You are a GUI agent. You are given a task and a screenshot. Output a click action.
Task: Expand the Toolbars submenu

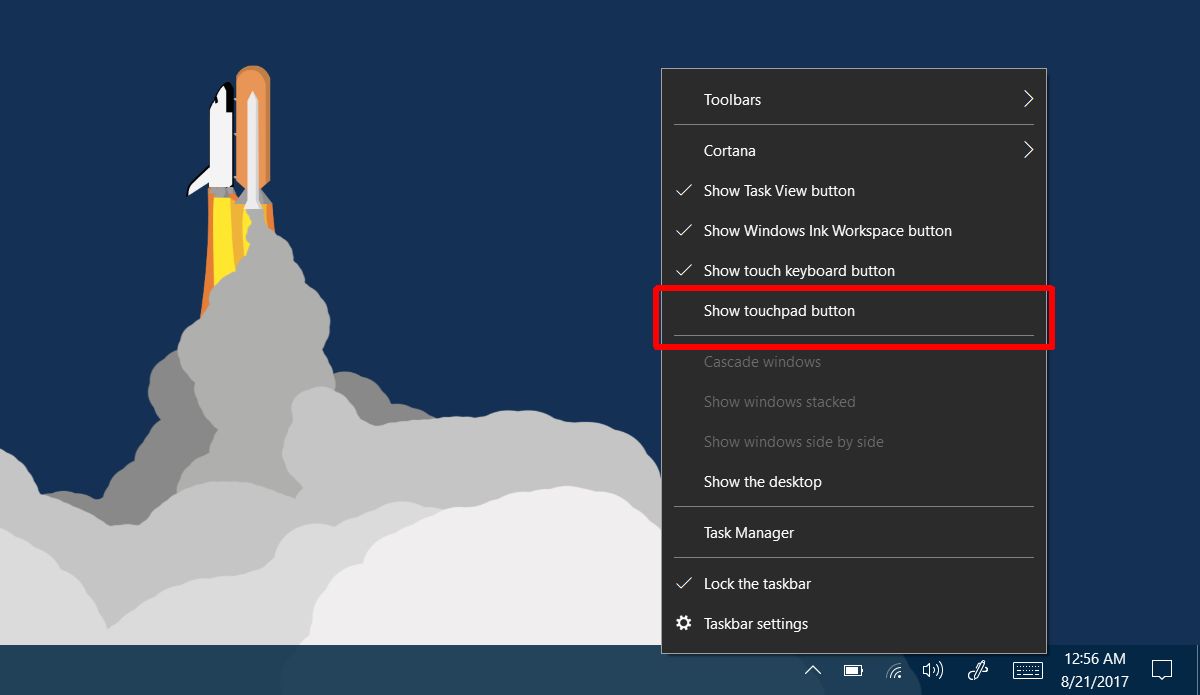pos(854,100)
